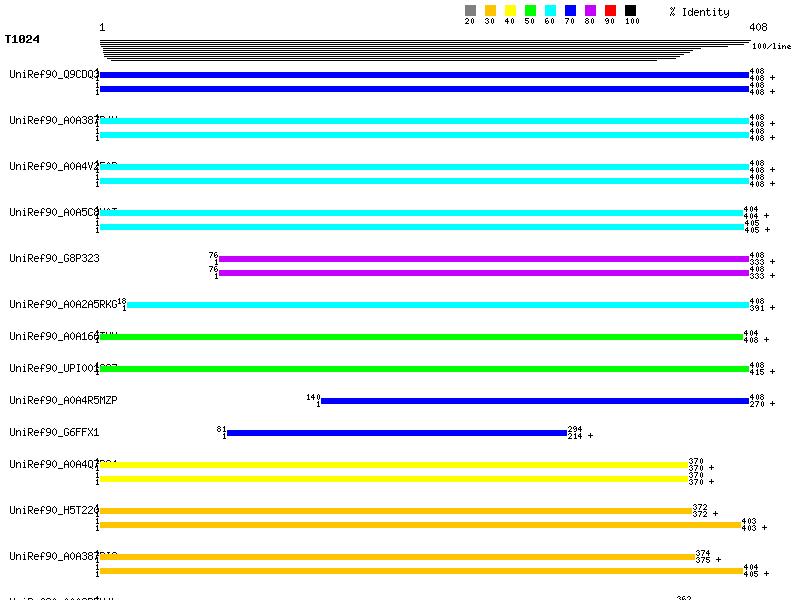Click the upper purple G8P323 alignment bar
800x600 pixels.
[x=483, y=259]
